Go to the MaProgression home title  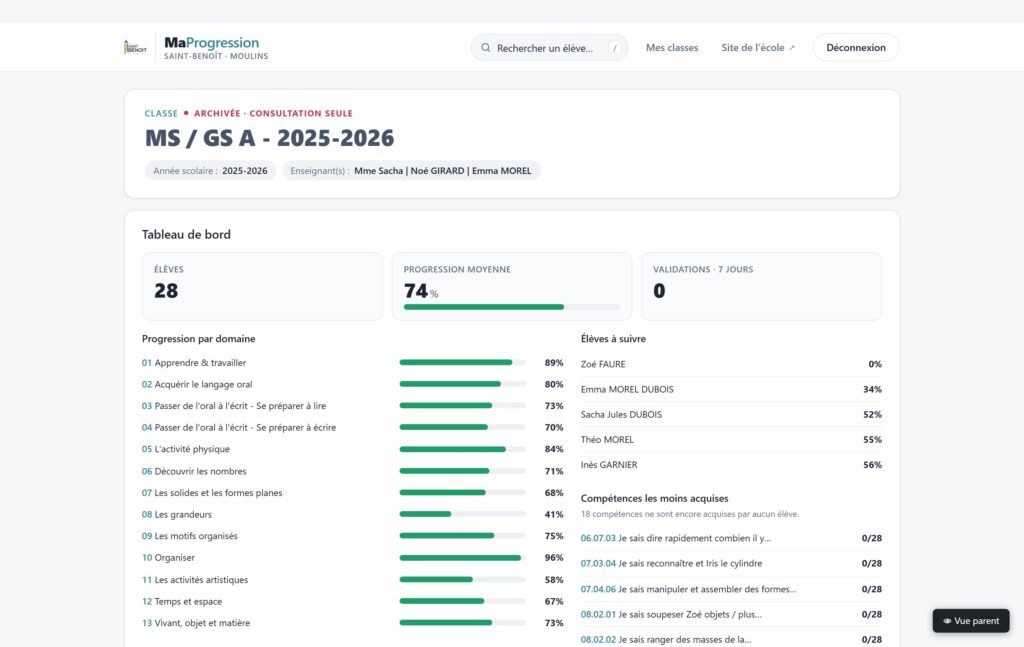[x=212, y=42]
